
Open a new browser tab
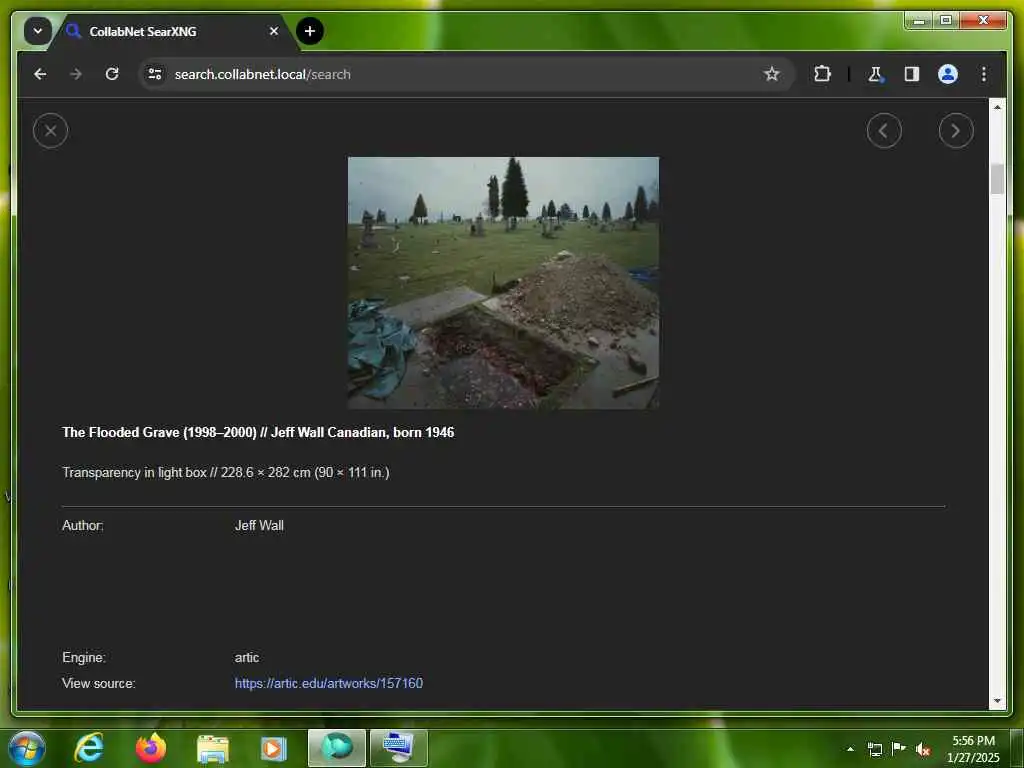310,31
